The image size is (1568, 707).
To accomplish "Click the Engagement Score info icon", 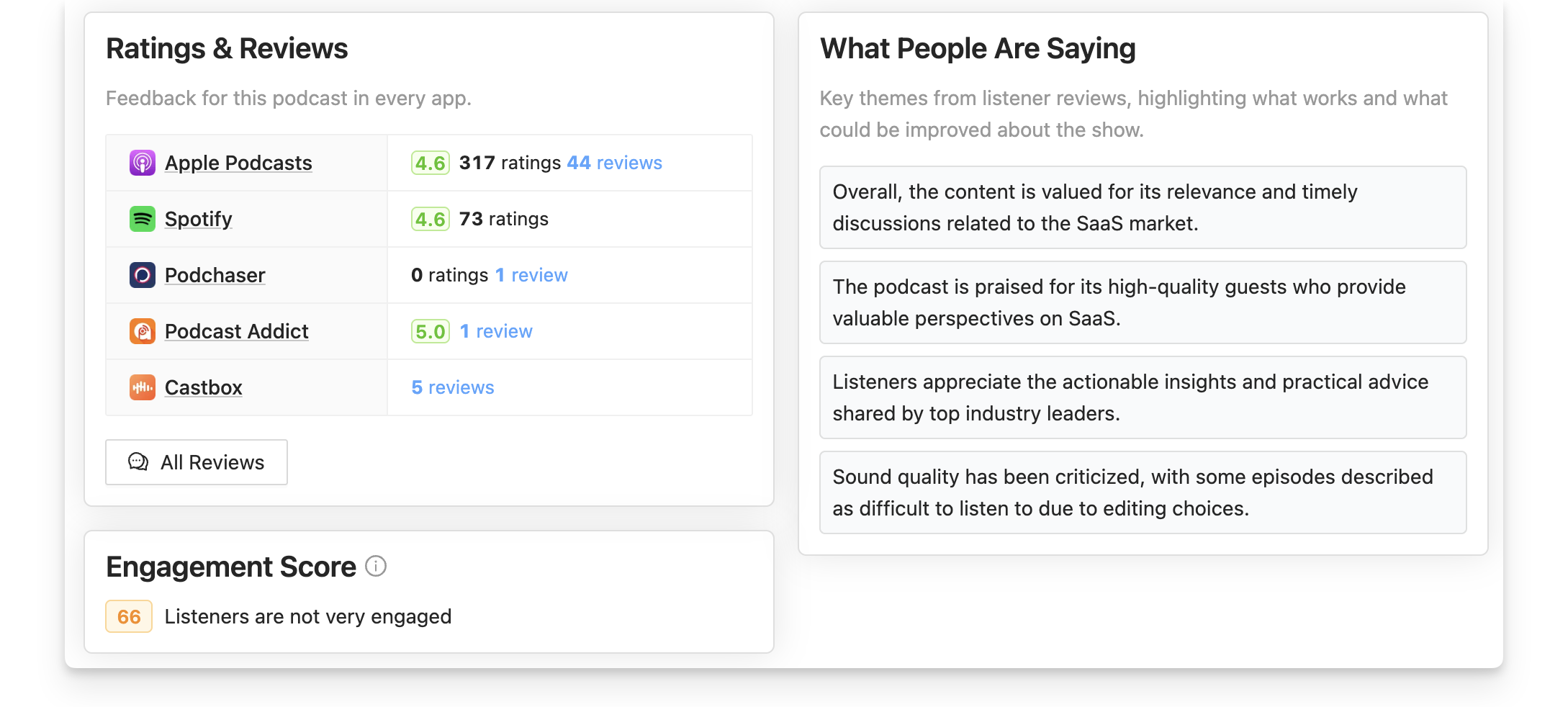I will 376,567.
